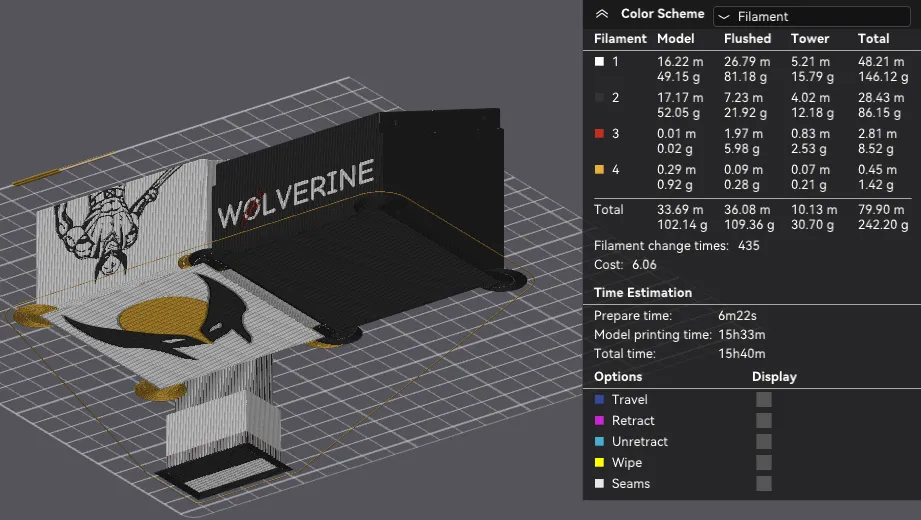Click the Seams option label

tap(631, 484)
